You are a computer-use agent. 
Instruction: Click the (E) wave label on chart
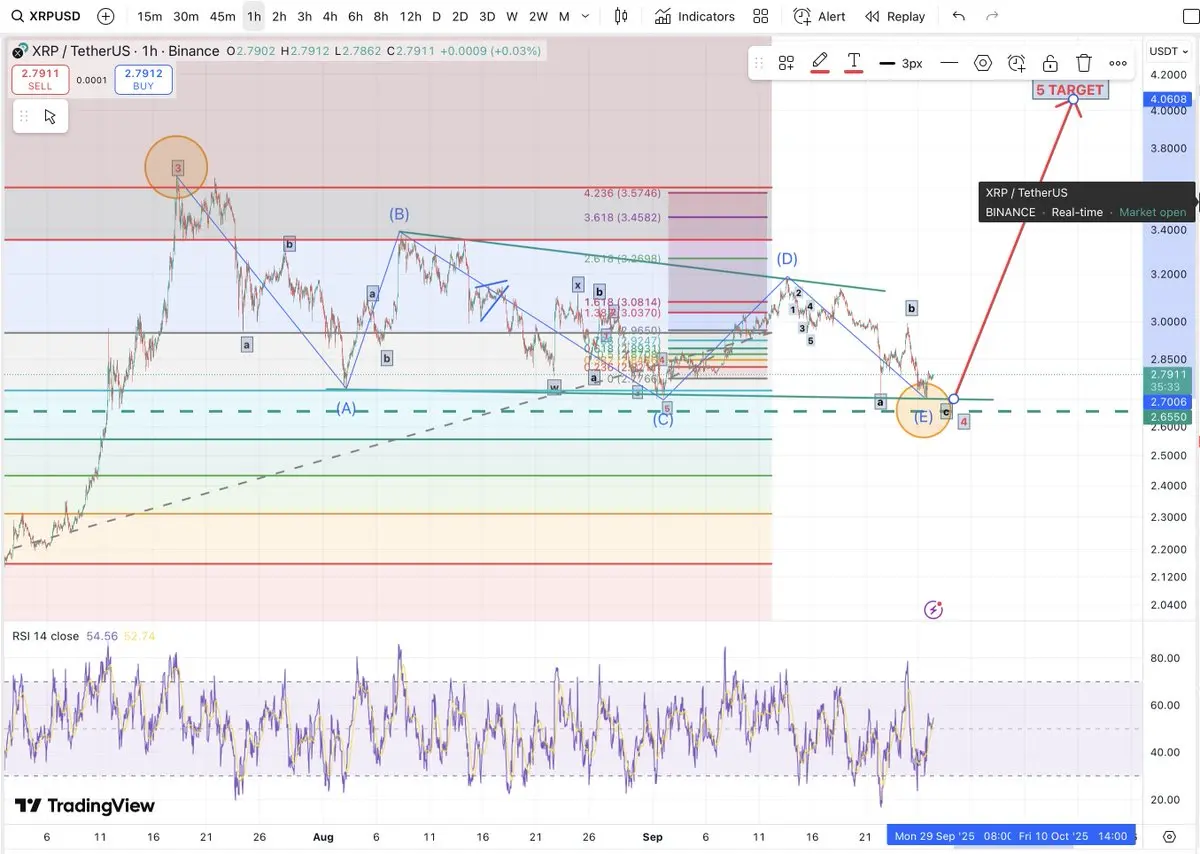tap(922, 416)
